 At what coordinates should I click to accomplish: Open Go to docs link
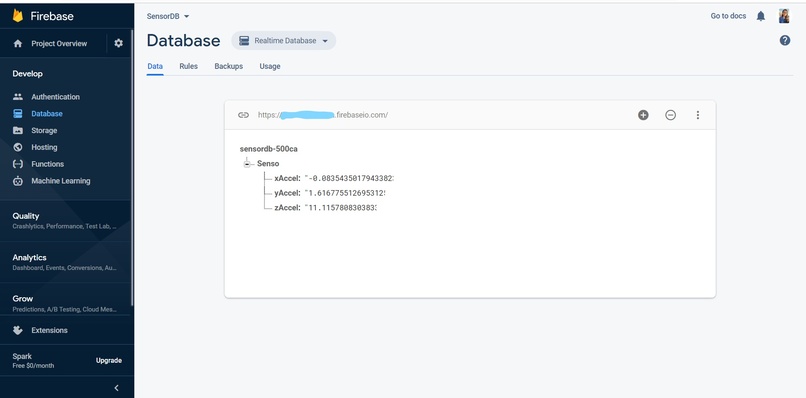pos(728,16)
